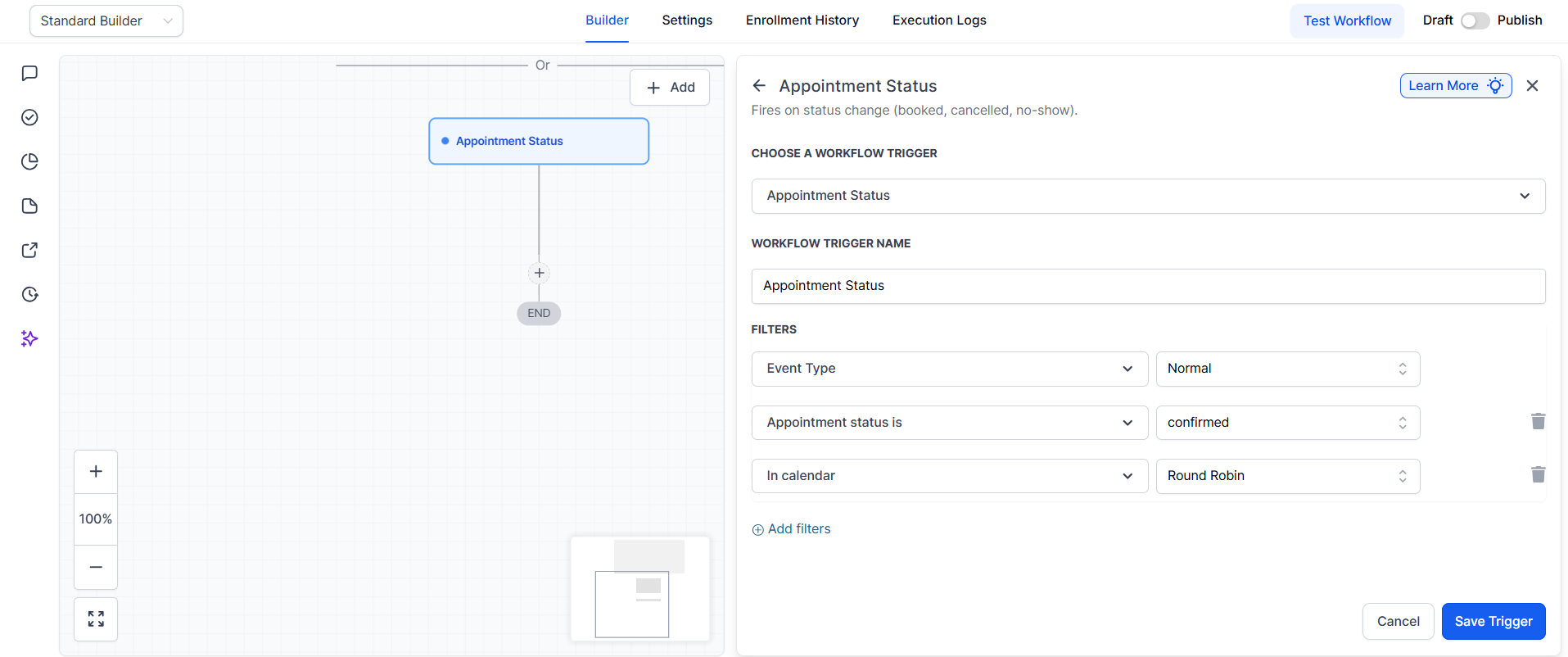The height and width of the screenshot is (657, 1568).
Task: Open the 'confirmed' status value dropdown
Action: coord(1287,423)
